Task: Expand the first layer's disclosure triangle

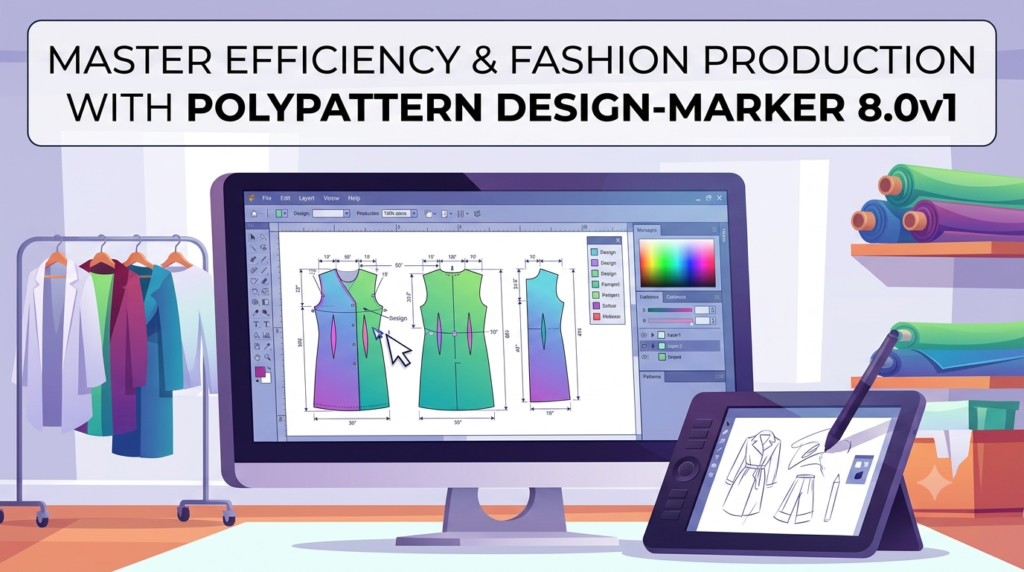Action: 652,335
